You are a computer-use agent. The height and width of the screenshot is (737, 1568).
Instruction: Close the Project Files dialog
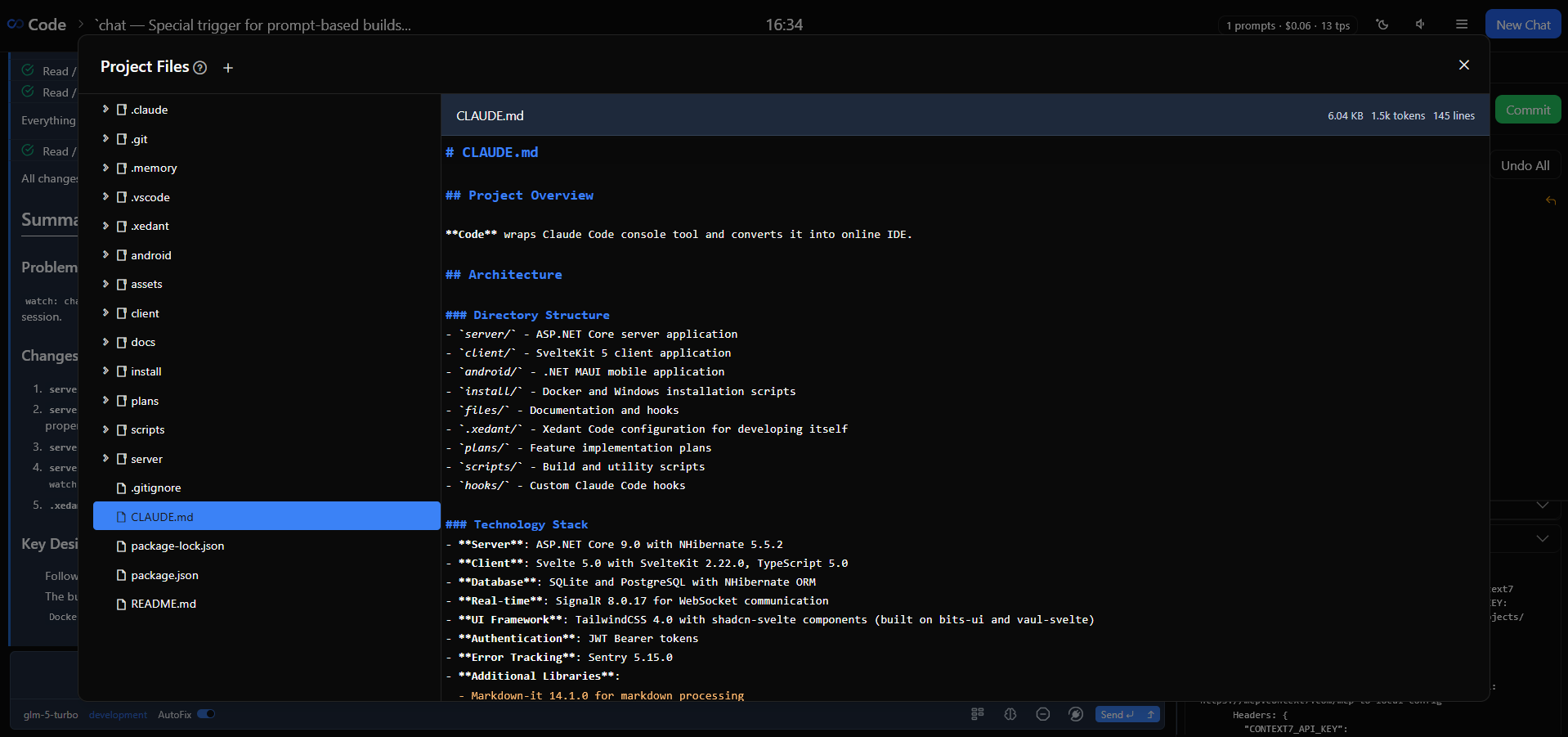tap(1464, 65)
